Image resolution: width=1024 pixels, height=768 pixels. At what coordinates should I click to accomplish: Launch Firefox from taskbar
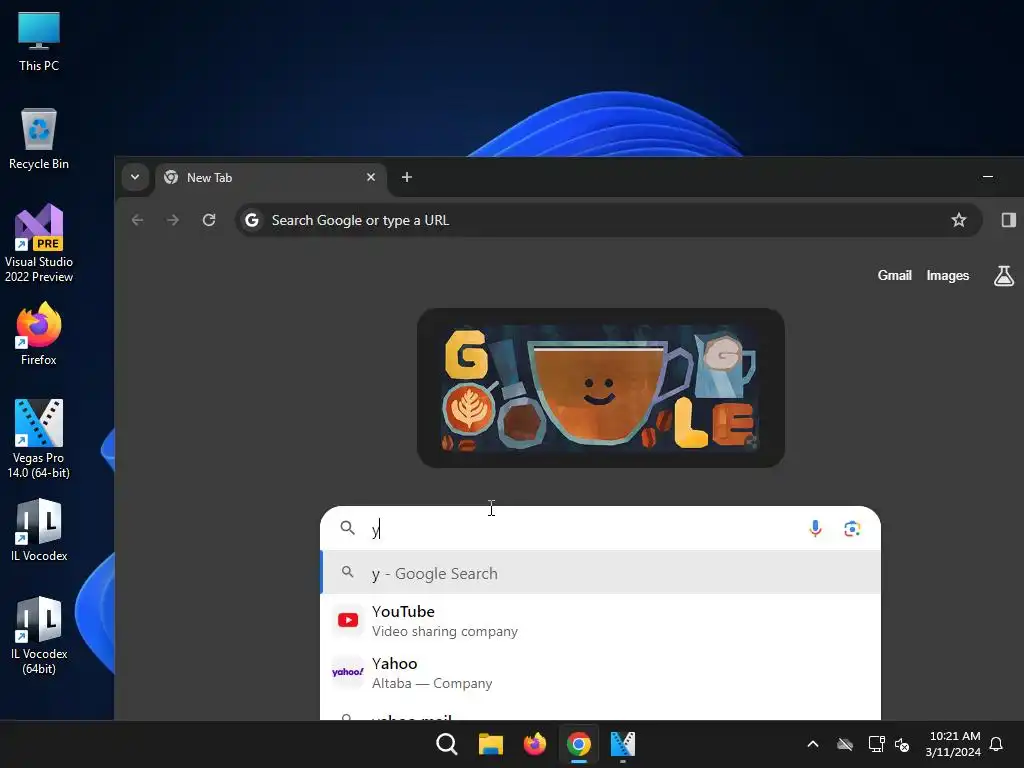click(x=534, y=744)
